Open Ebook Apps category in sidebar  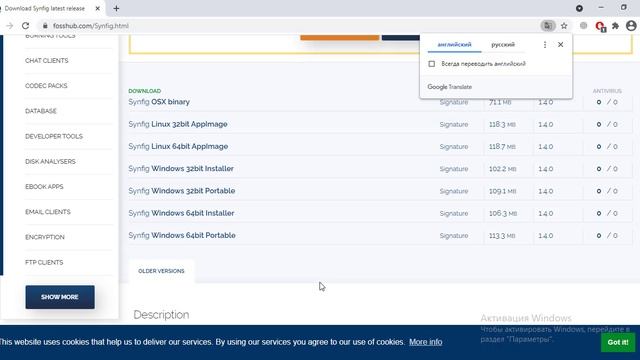pyautogui.click(x=44, y=187)
